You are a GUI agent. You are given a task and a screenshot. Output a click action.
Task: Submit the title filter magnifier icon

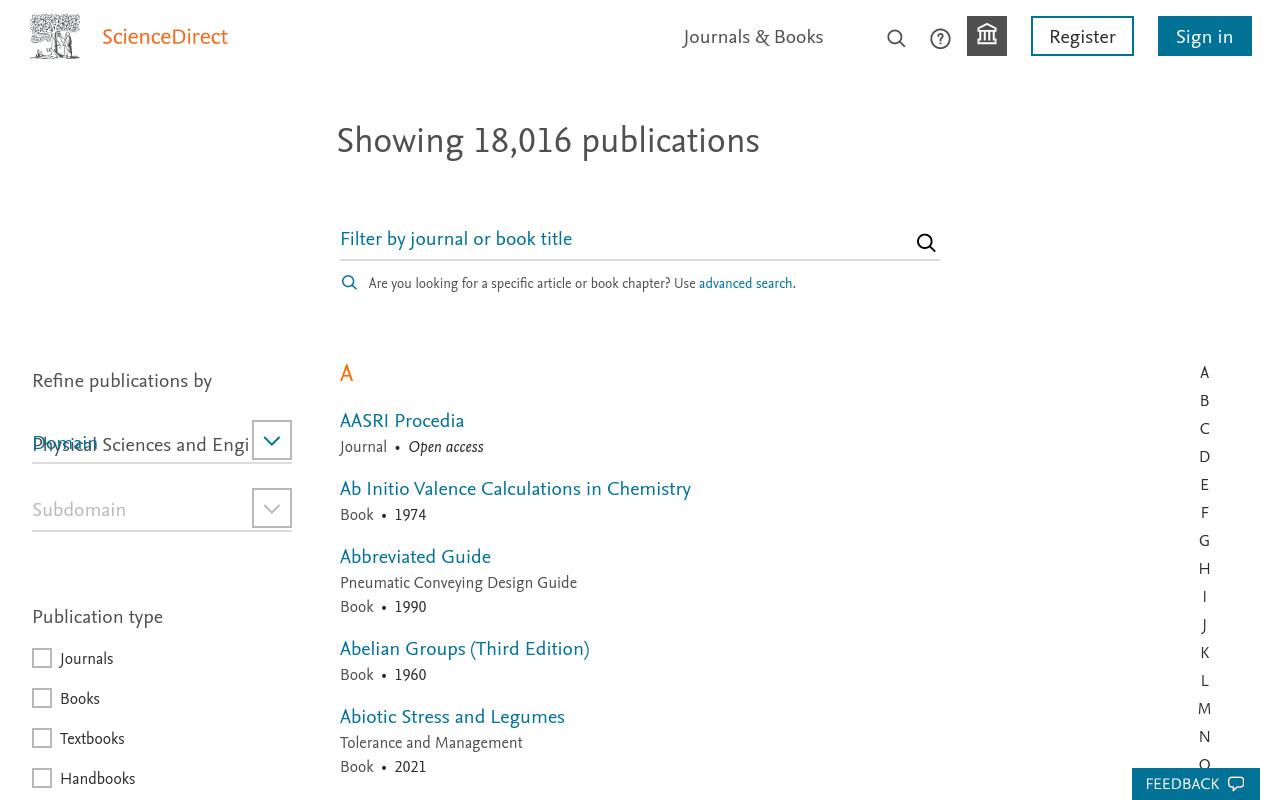(x=926, y=243)
